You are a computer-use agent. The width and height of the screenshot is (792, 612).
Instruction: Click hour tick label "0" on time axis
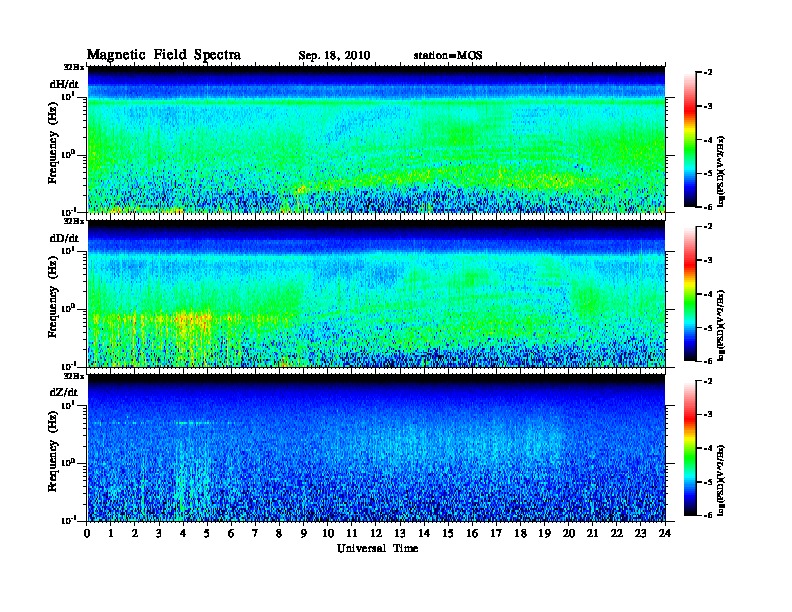pyautogui.click(x=87, y=534)
